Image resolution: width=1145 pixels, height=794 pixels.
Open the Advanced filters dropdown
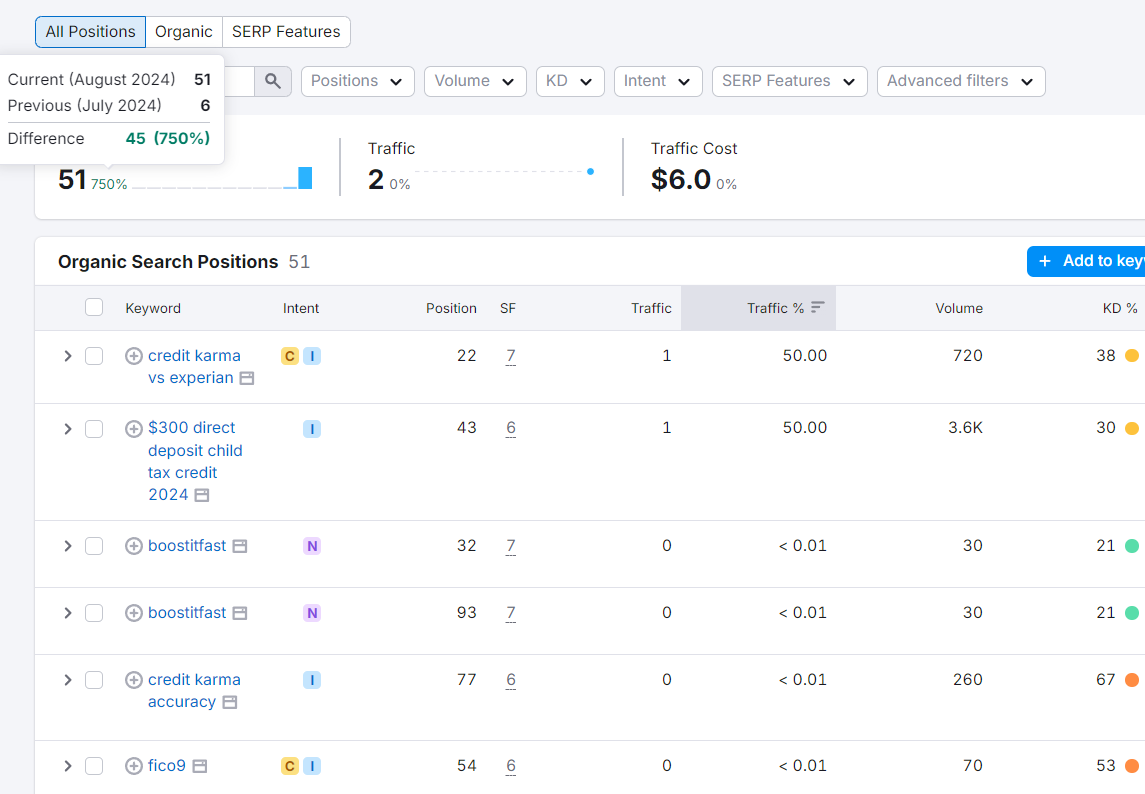961,81
